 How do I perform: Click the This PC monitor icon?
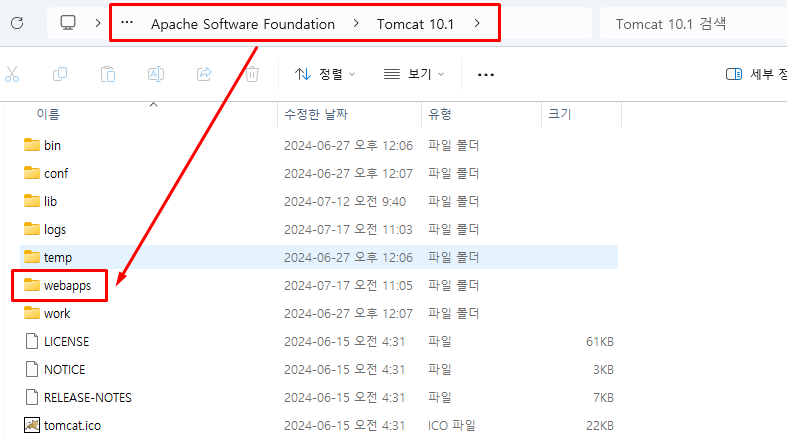pos(68,23)
